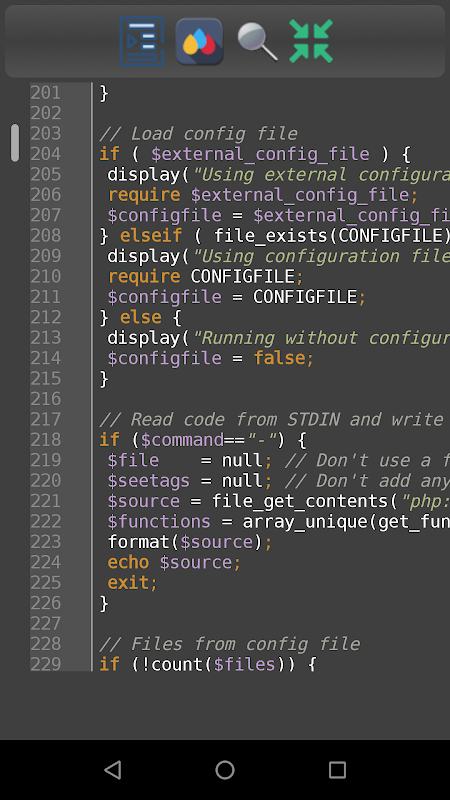The image size is (450, 800).
Task: Tap the Android home circle button
Action: coord(225,769)
